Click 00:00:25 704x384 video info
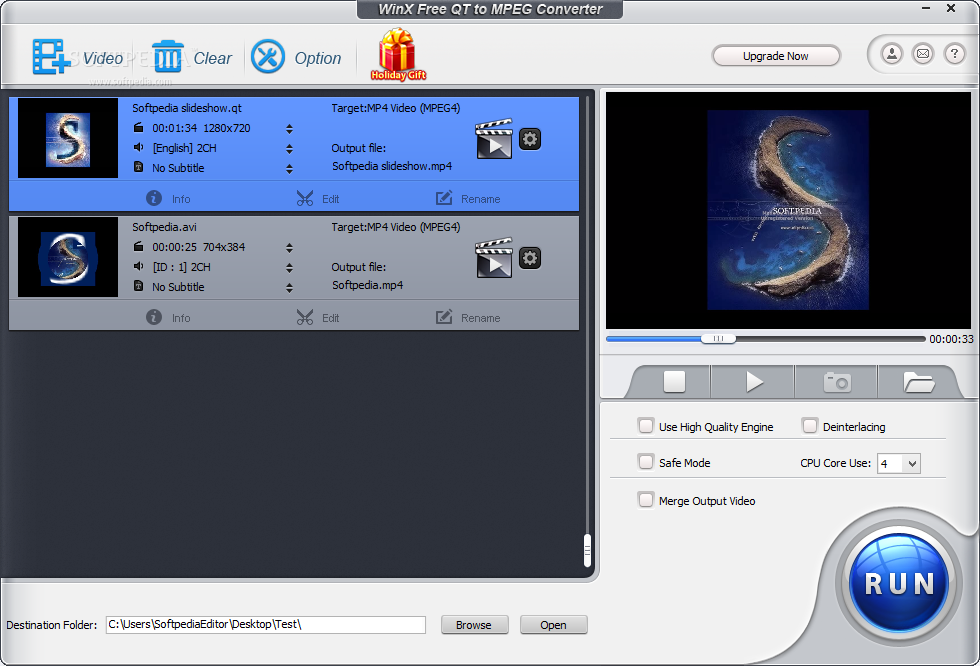This screenshot has width=980, height=666. [x=199, y=247]
